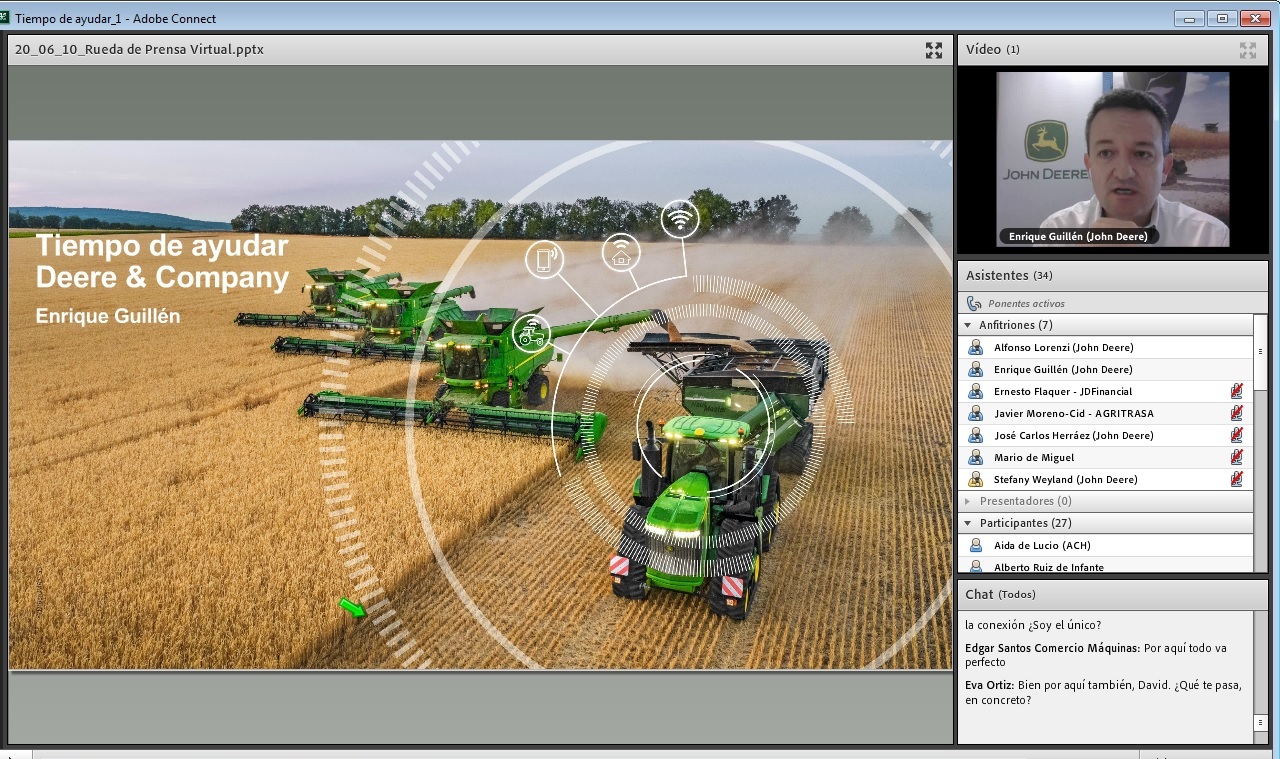
Task: Click the smartphone icon on the slide
Action: [544, 260]
